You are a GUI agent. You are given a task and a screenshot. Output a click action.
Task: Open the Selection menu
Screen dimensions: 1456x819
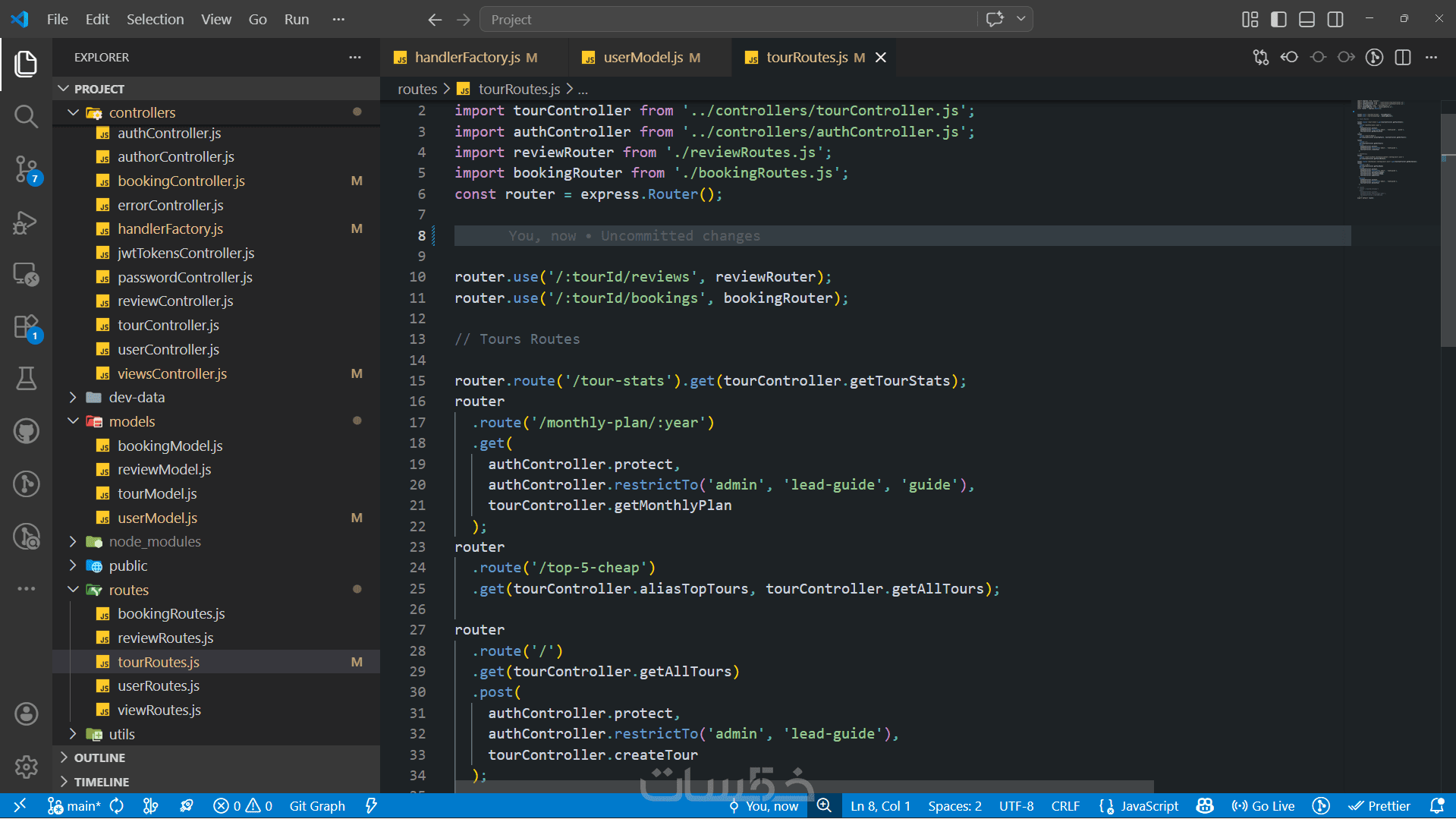(x=155, y=19)
